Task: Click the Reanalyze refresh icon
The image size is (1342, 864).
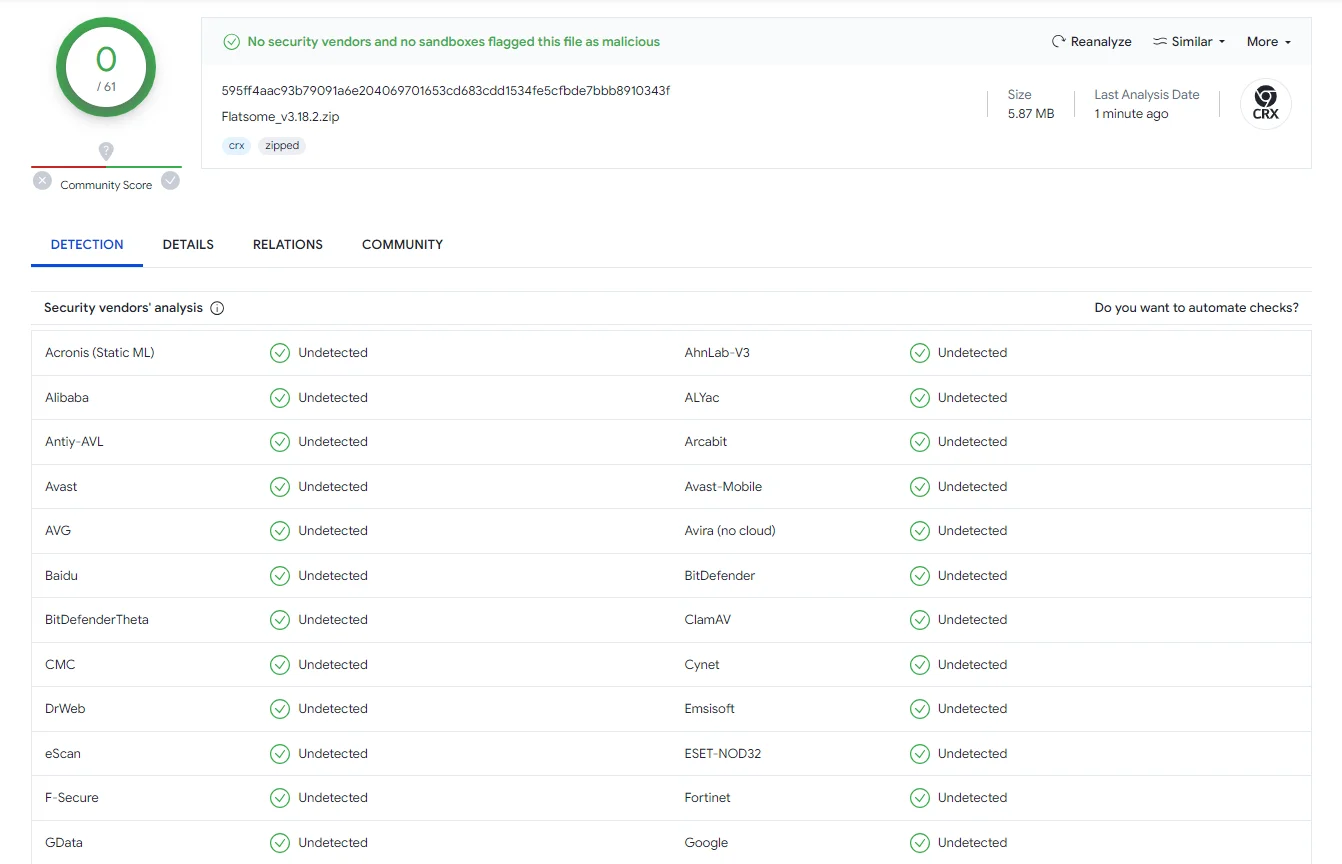Action: pyautogui.click(x=1058, y=42)
